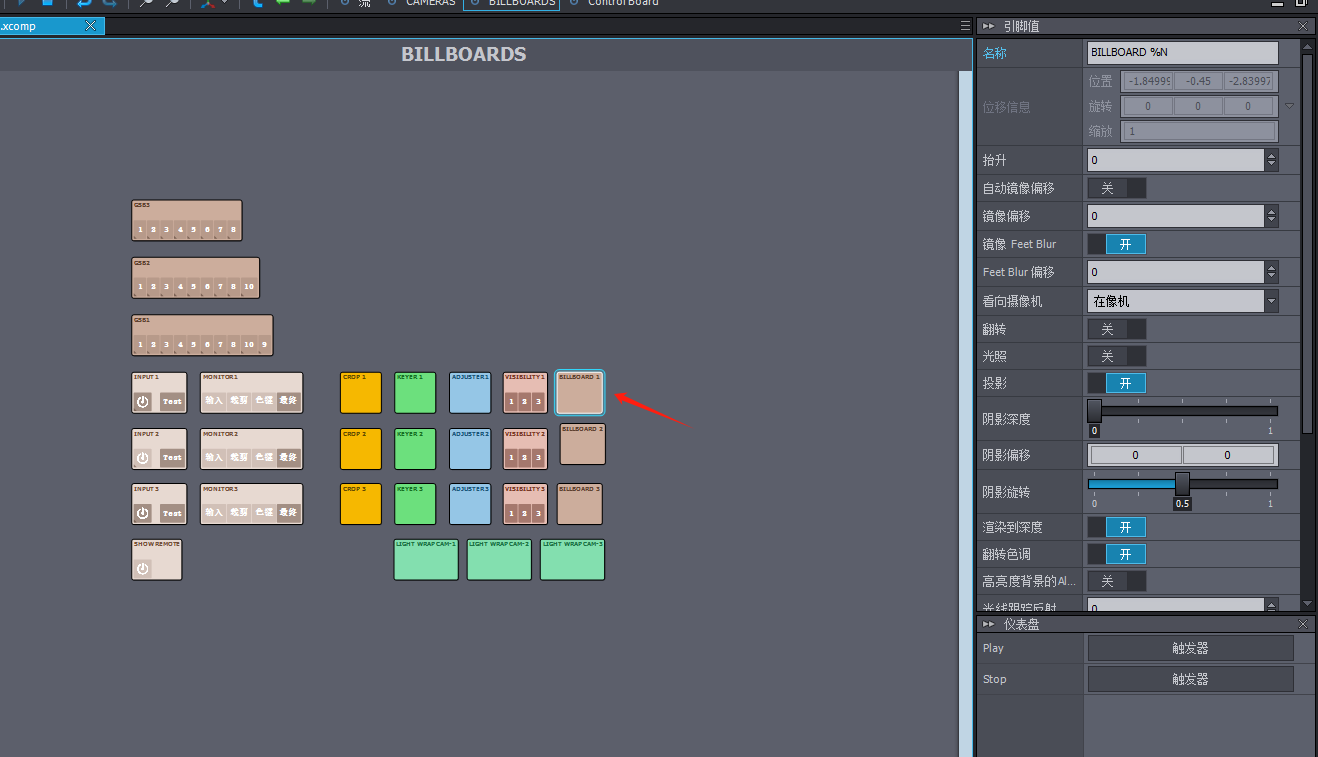Select the ADJUSTER 3 module

[470, 504]
